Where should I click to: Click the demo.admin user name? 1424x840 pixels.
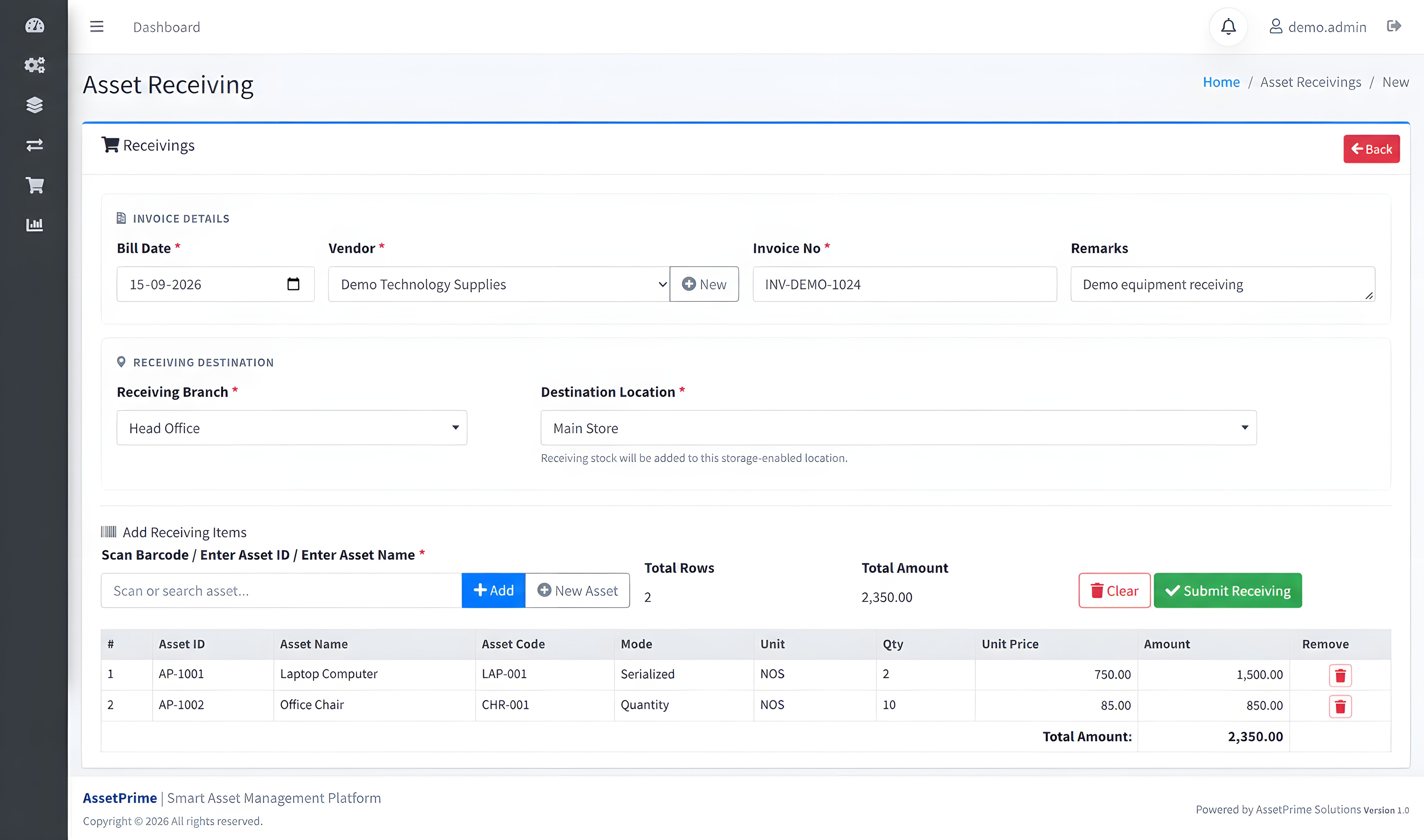pyautogui.click(x=1327, y=27)
